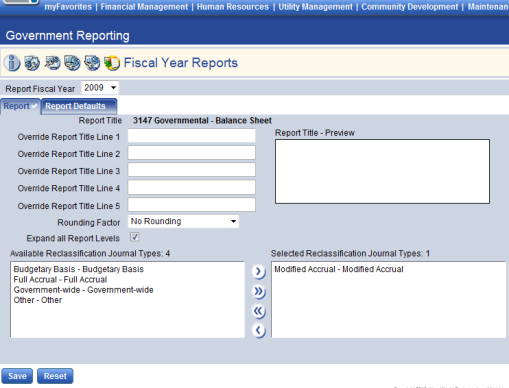The height and width of the screenshot is (388, 509).
Task: Select Full Accrual - Full Accrual entry
Action: point(60,279)
